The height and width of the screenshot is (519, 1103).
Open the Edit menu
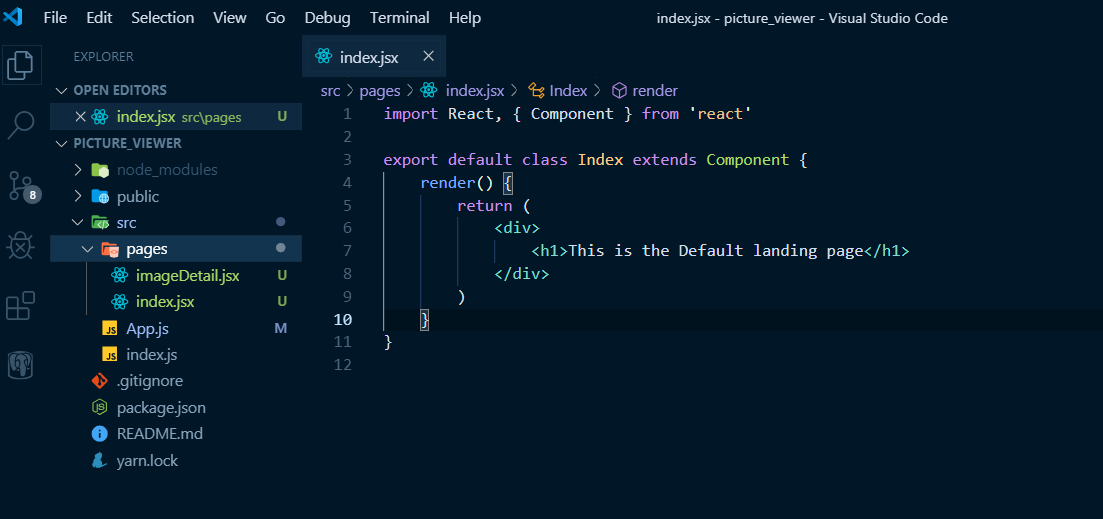(99, 18)
